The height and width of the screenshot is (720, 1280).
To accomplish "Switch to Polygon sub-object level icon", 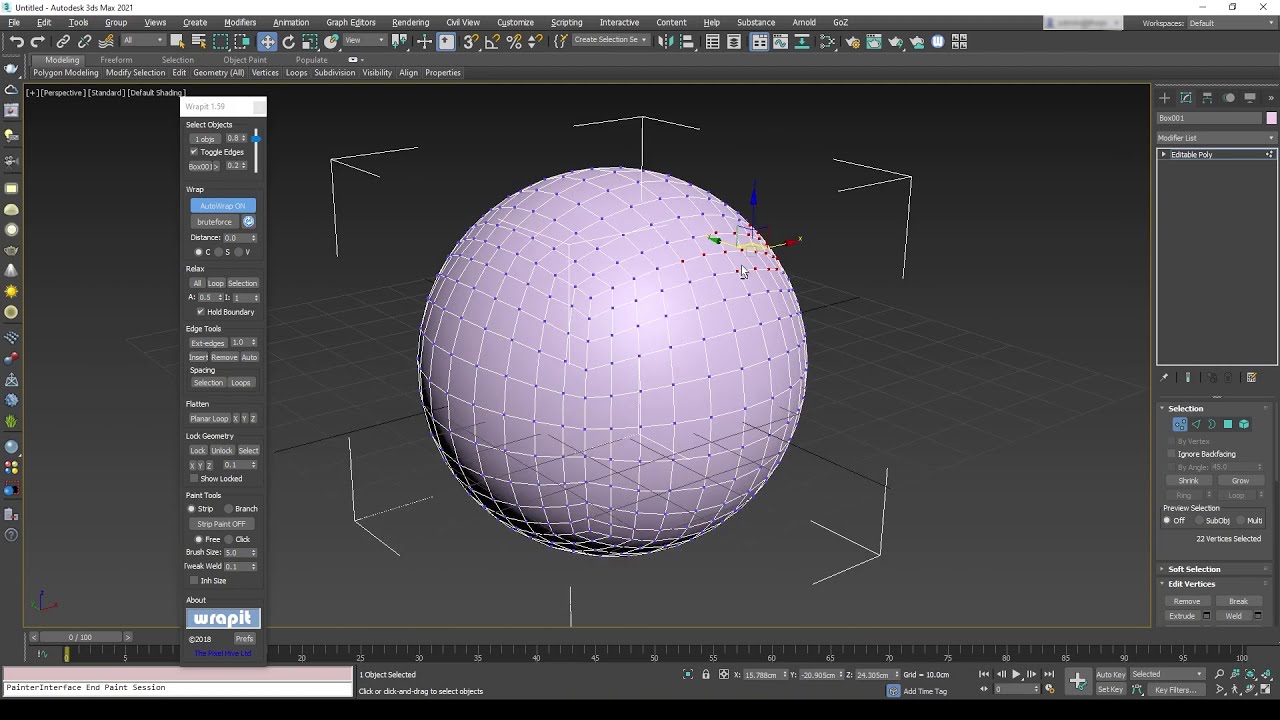I will [1228, 424].
